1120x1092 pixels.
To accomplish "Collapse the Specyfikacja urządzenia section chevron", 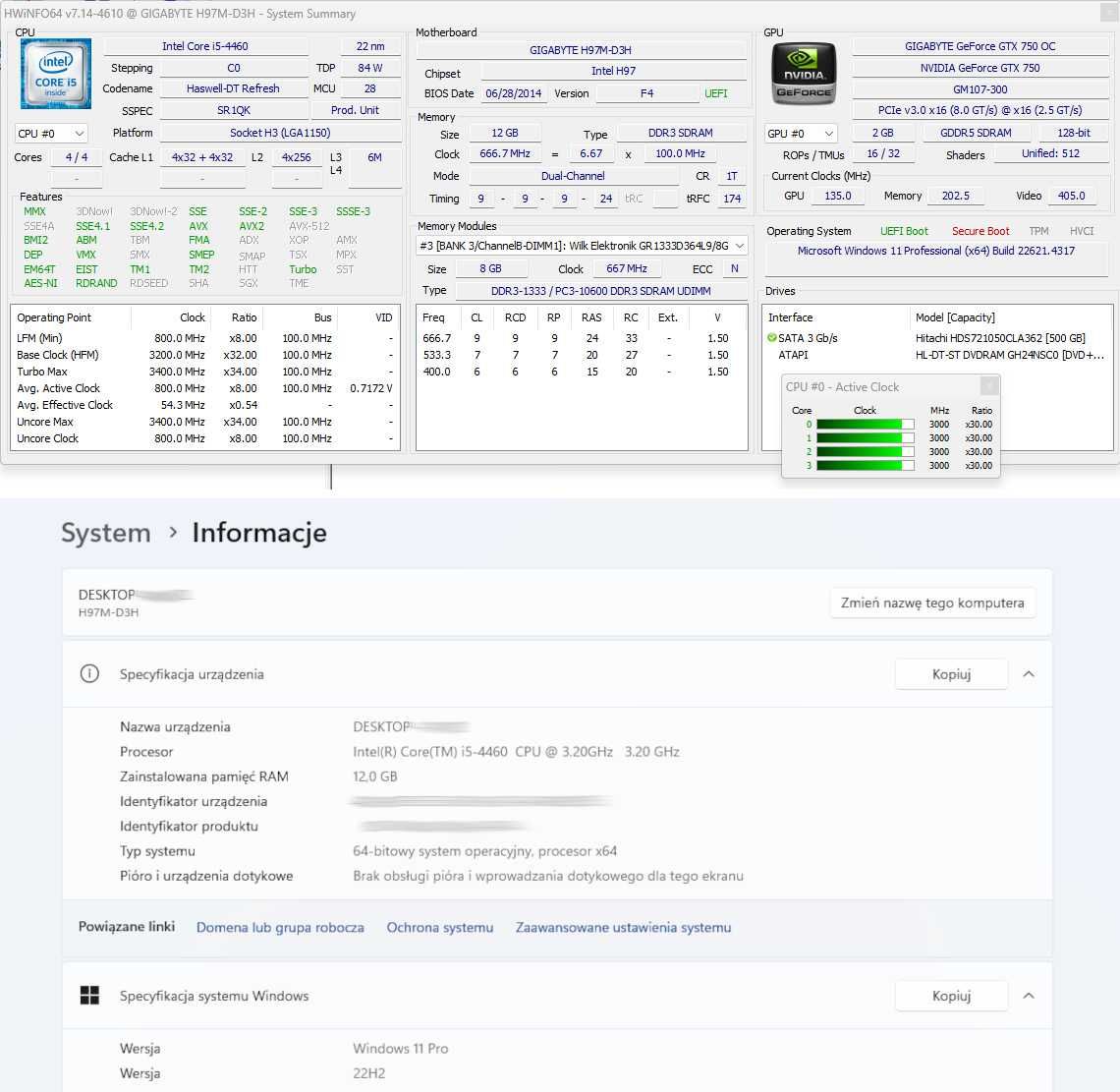I will point(1029,674).
